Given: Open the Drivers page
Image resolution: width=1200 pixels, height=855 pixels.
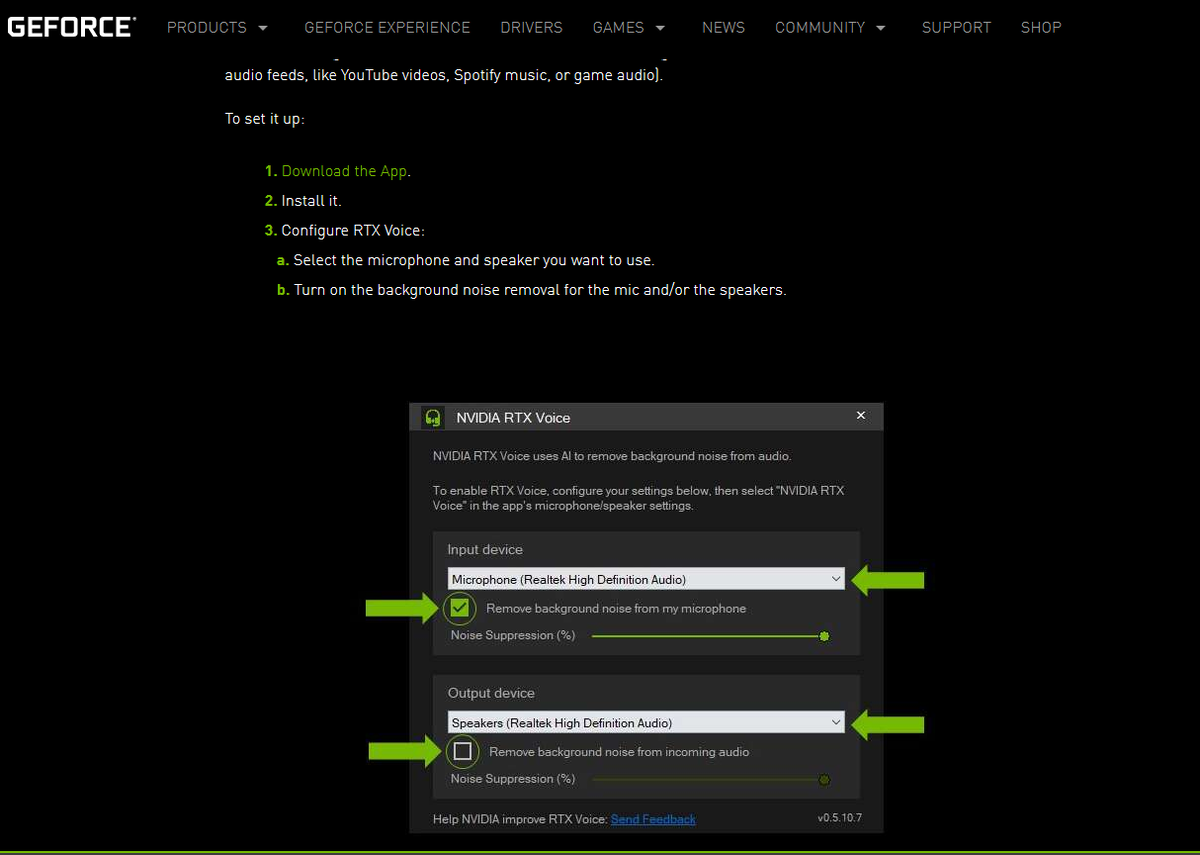Looking at the screenshot, I should (x=531, y=28).
